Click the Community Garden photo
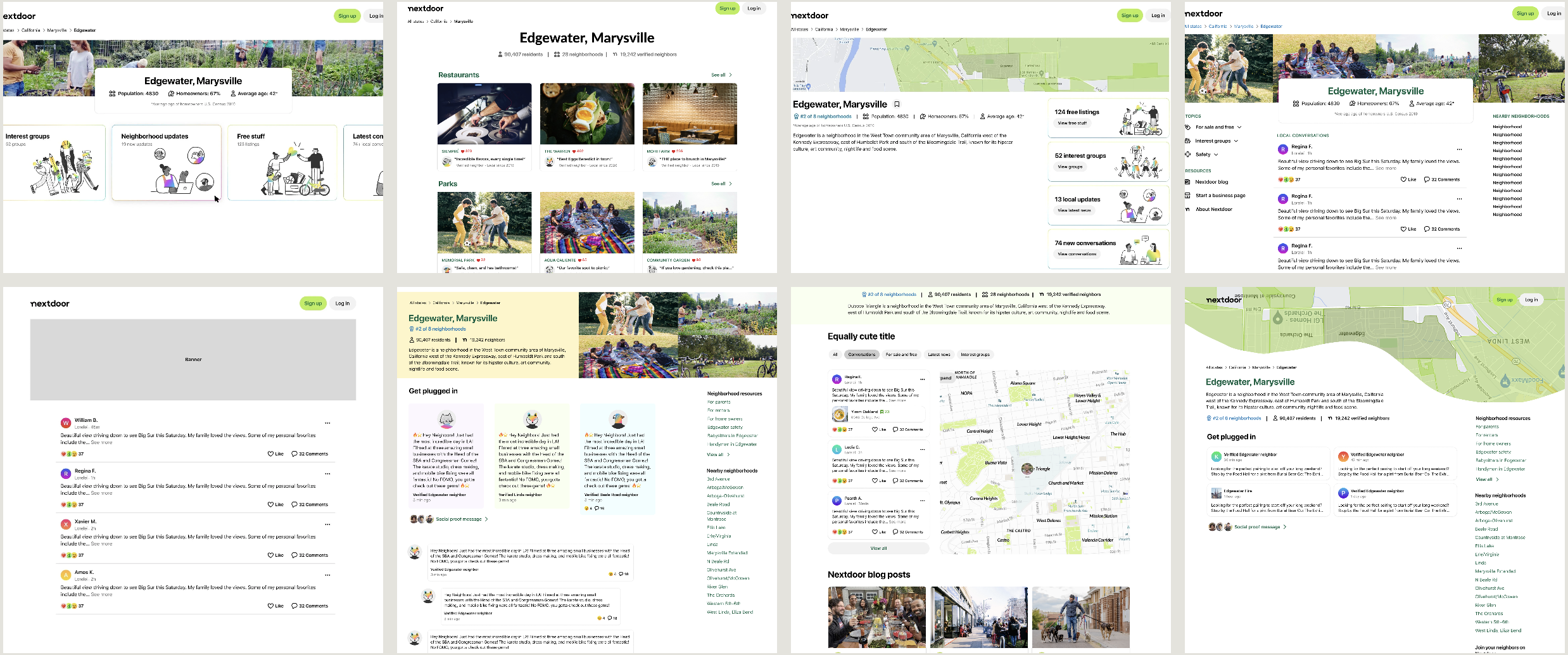This screenshot has height=655, width=1568. pos(690,223)
